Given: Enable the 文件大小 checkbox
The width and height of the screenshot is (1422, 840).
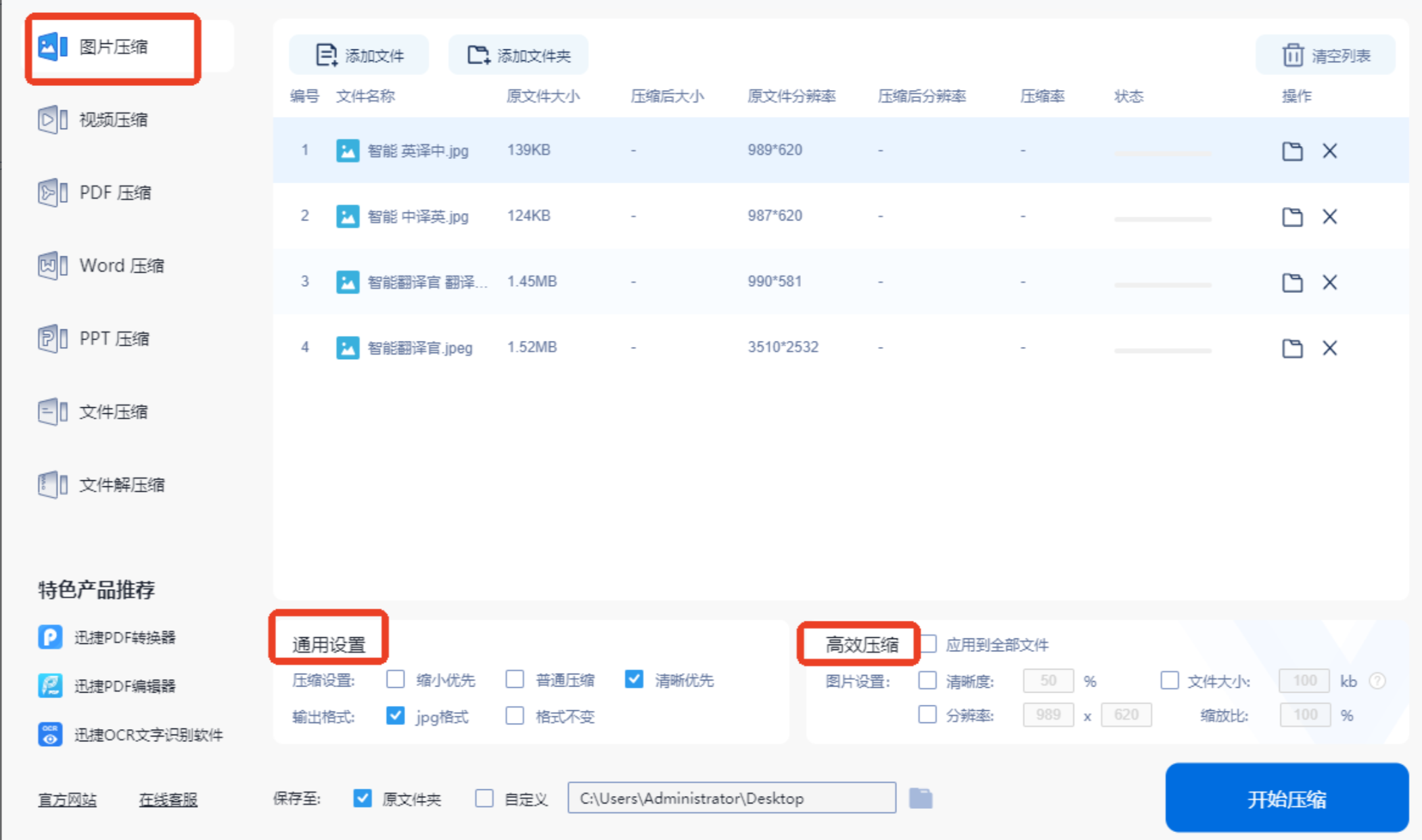Looking at the screenshot, I should [x=1170, y=680].
